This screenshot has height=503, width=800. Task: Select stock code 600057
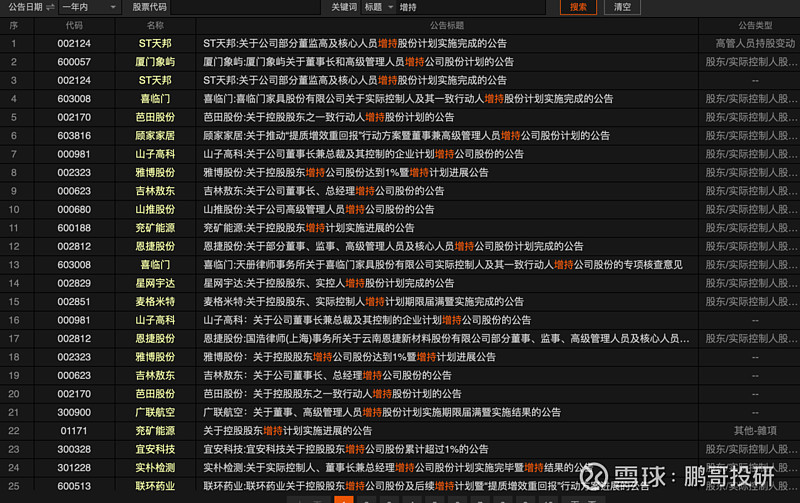tap(74, 62)
